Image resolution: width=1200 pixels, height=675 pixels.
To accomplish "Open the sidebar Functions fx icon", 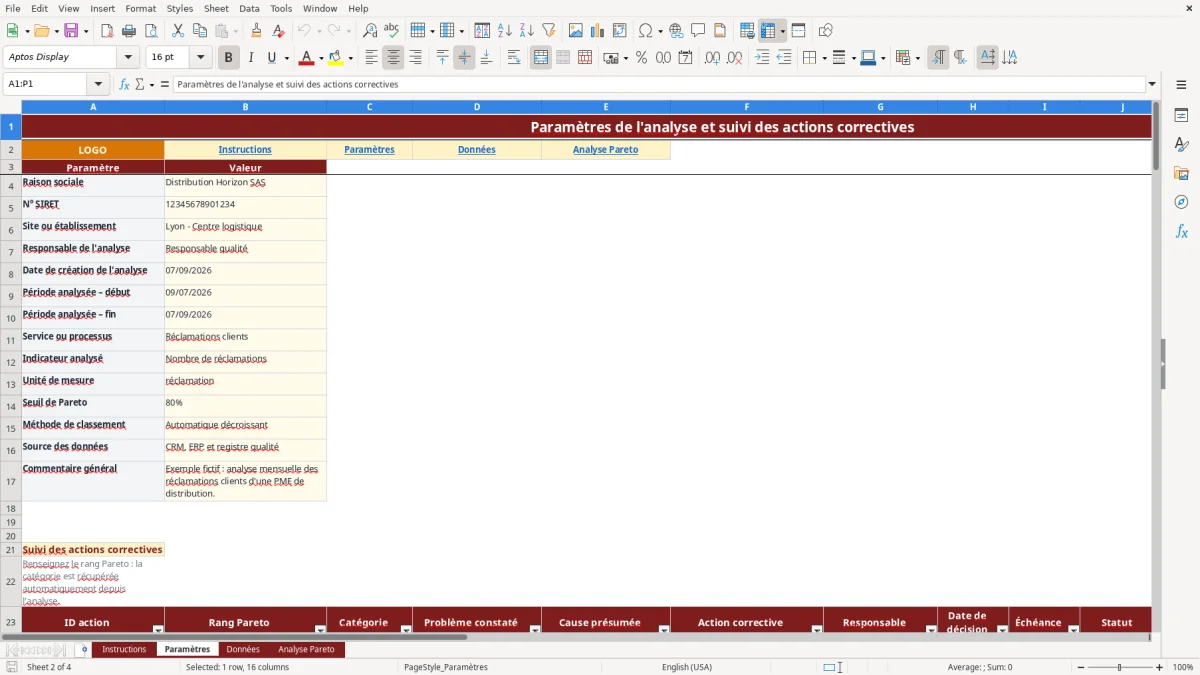I will tap(1181, 231).
